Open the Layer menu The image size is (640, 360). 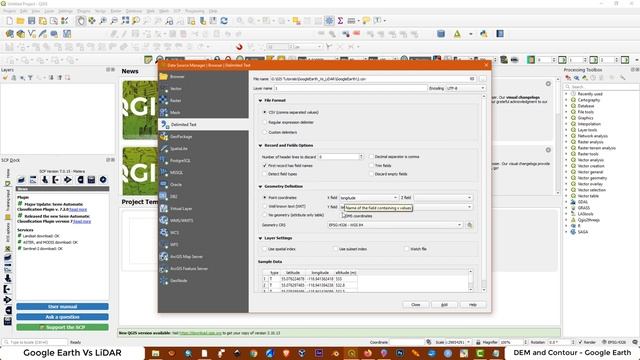[x=49, y=11]
